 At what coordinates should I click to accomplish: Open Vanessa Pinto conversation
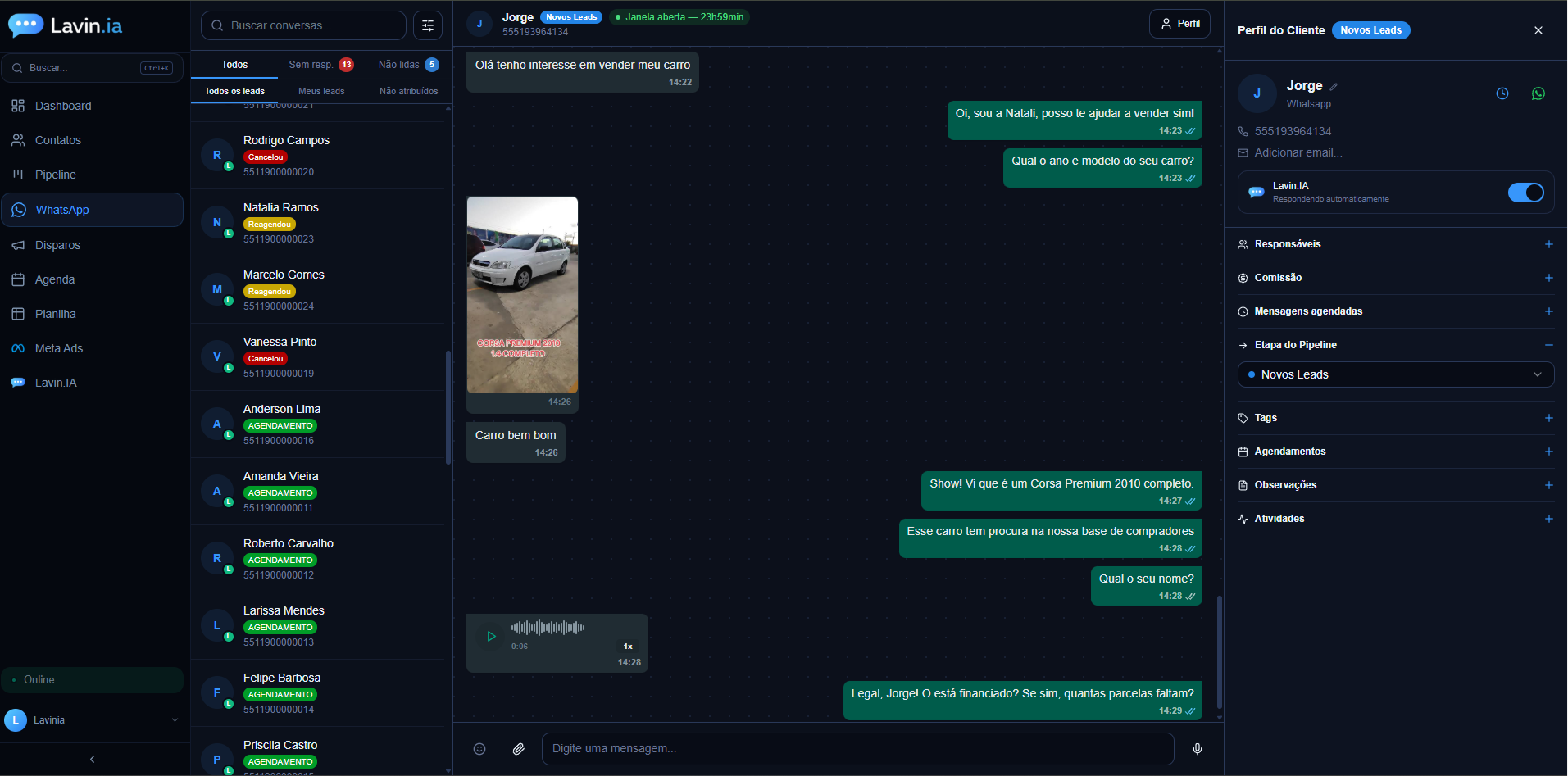[318, 357]
